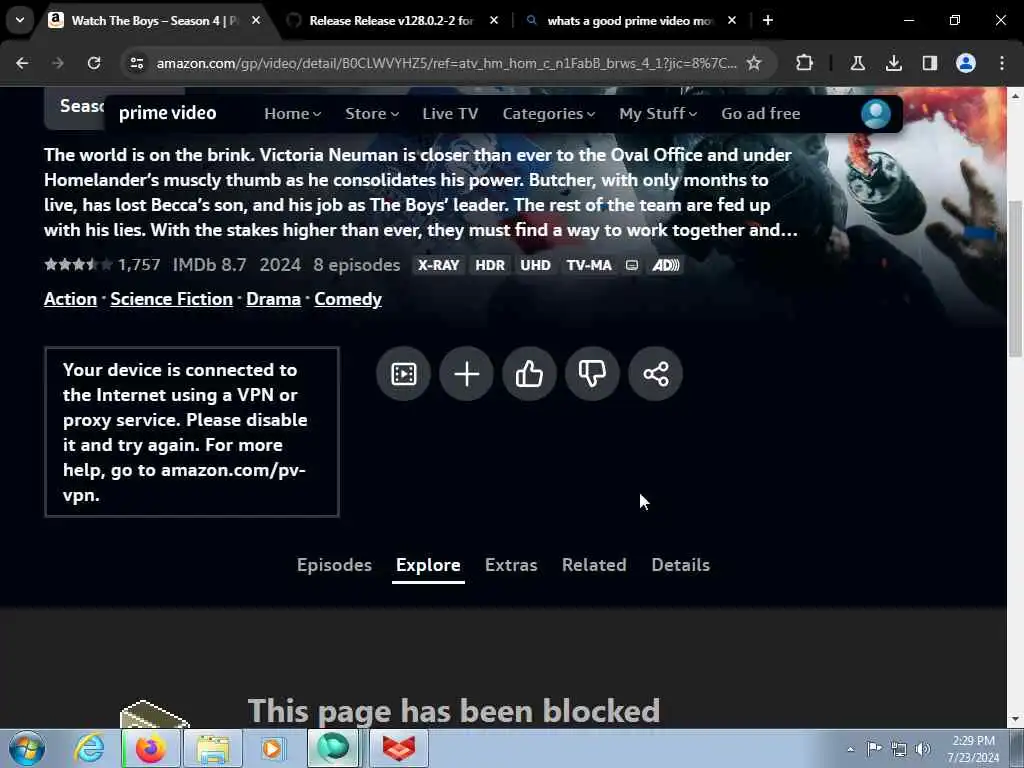Click the red fox taskbar icon
This screenshot has height=768, width=1024.
click(x=399, y=748)
